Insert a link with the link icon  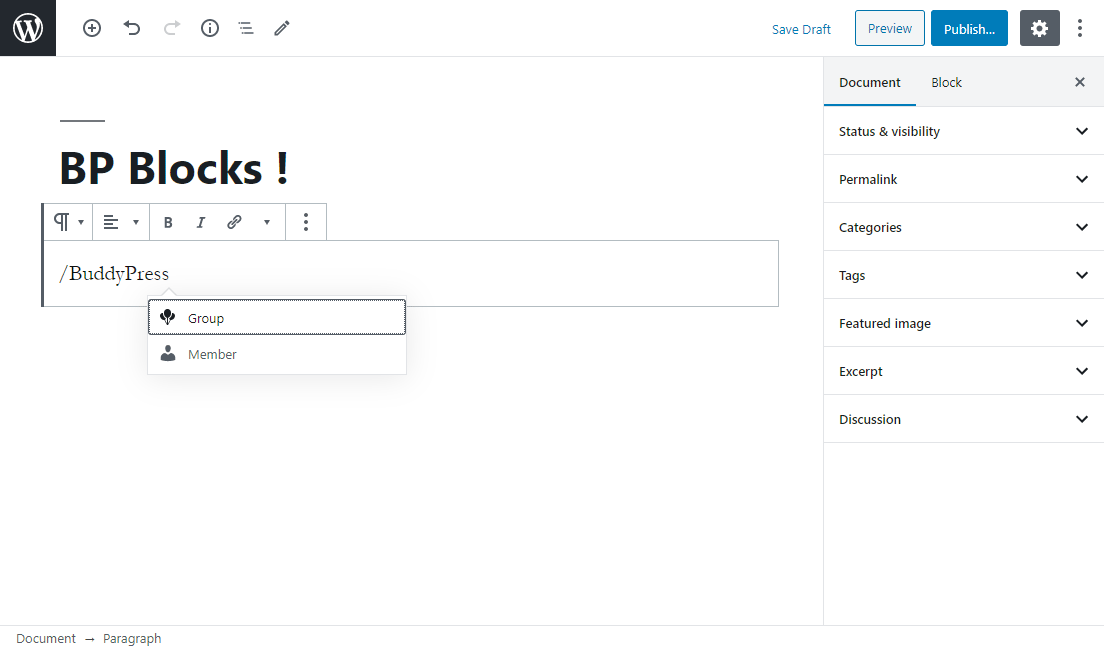(x=234, y=222)
